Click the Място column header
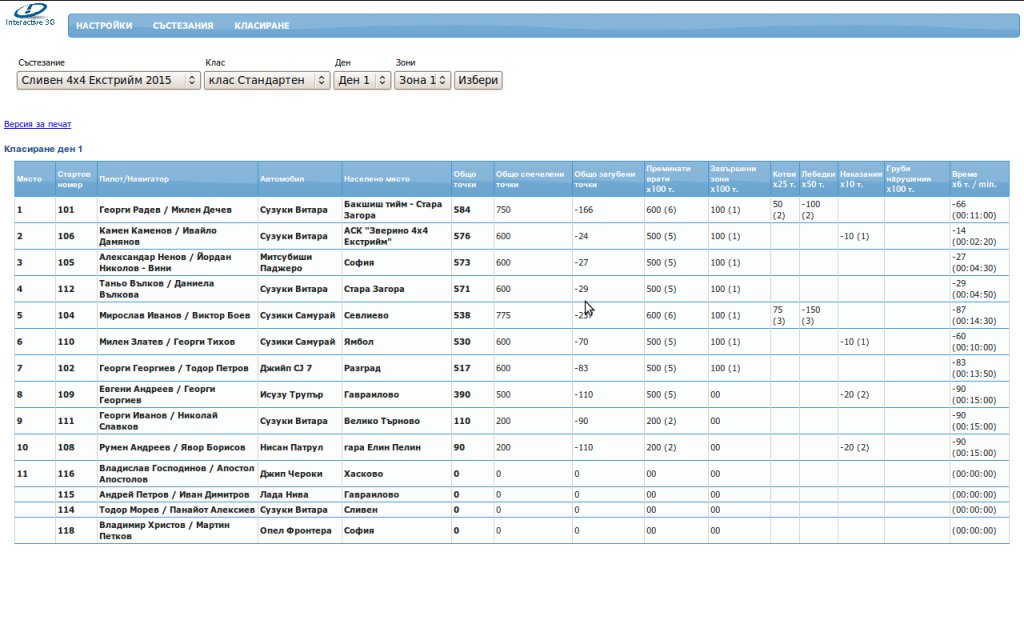1024x640 pixels. pyautogui.click(x=29, y=179)
